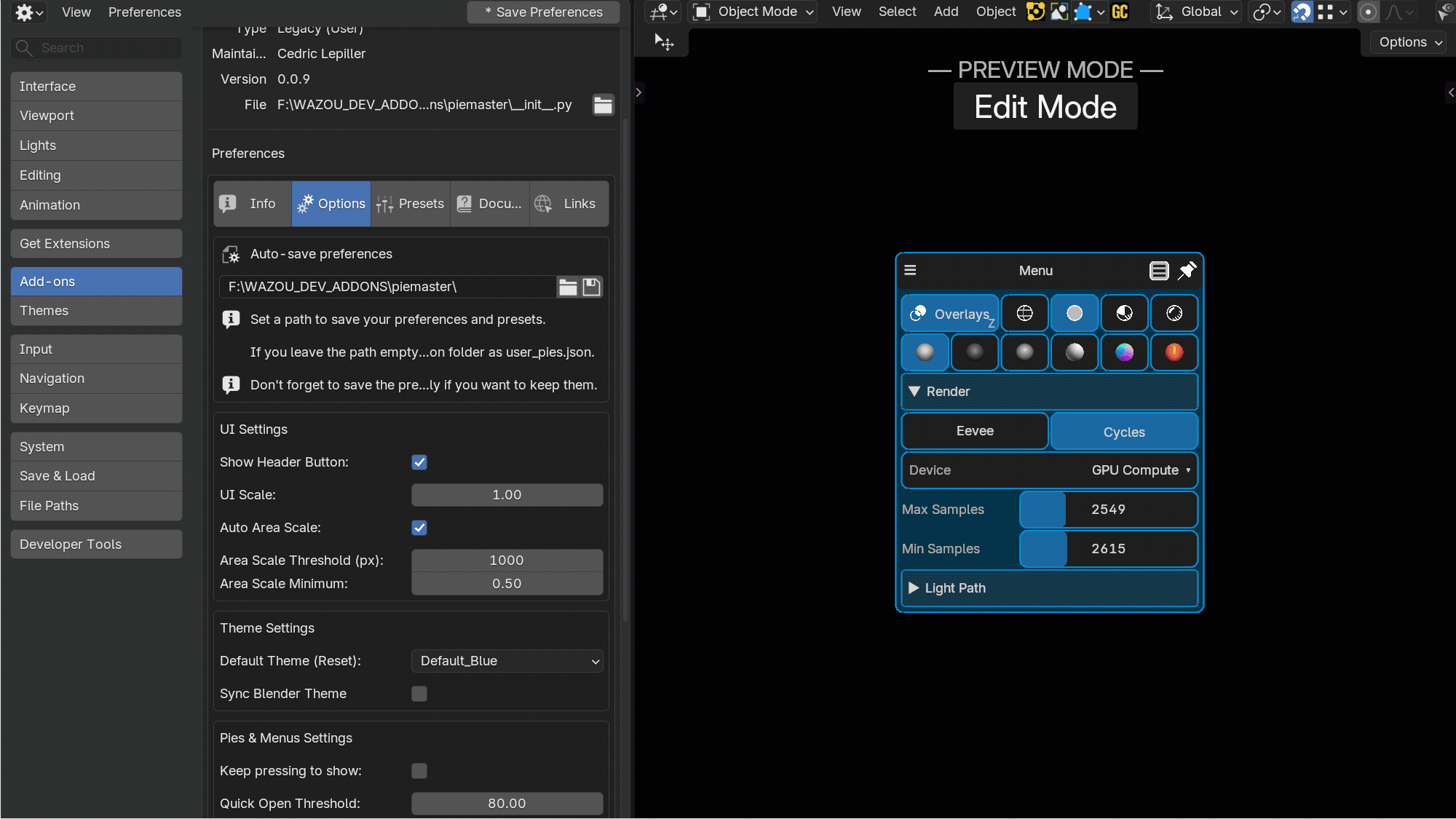This screenshot has height=819, width=1456.
Task: Select solid shading in the Menu panel
Action: [x=1075, y=313]
